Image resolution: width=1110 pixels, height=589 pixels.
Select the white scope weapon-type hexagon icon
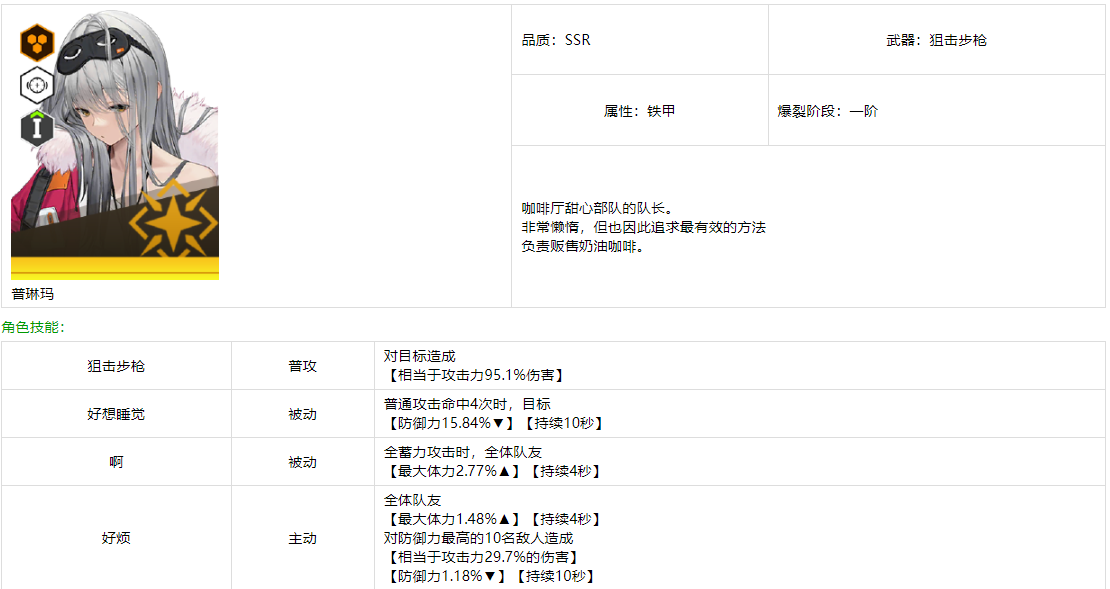click(x=36, y=85)
